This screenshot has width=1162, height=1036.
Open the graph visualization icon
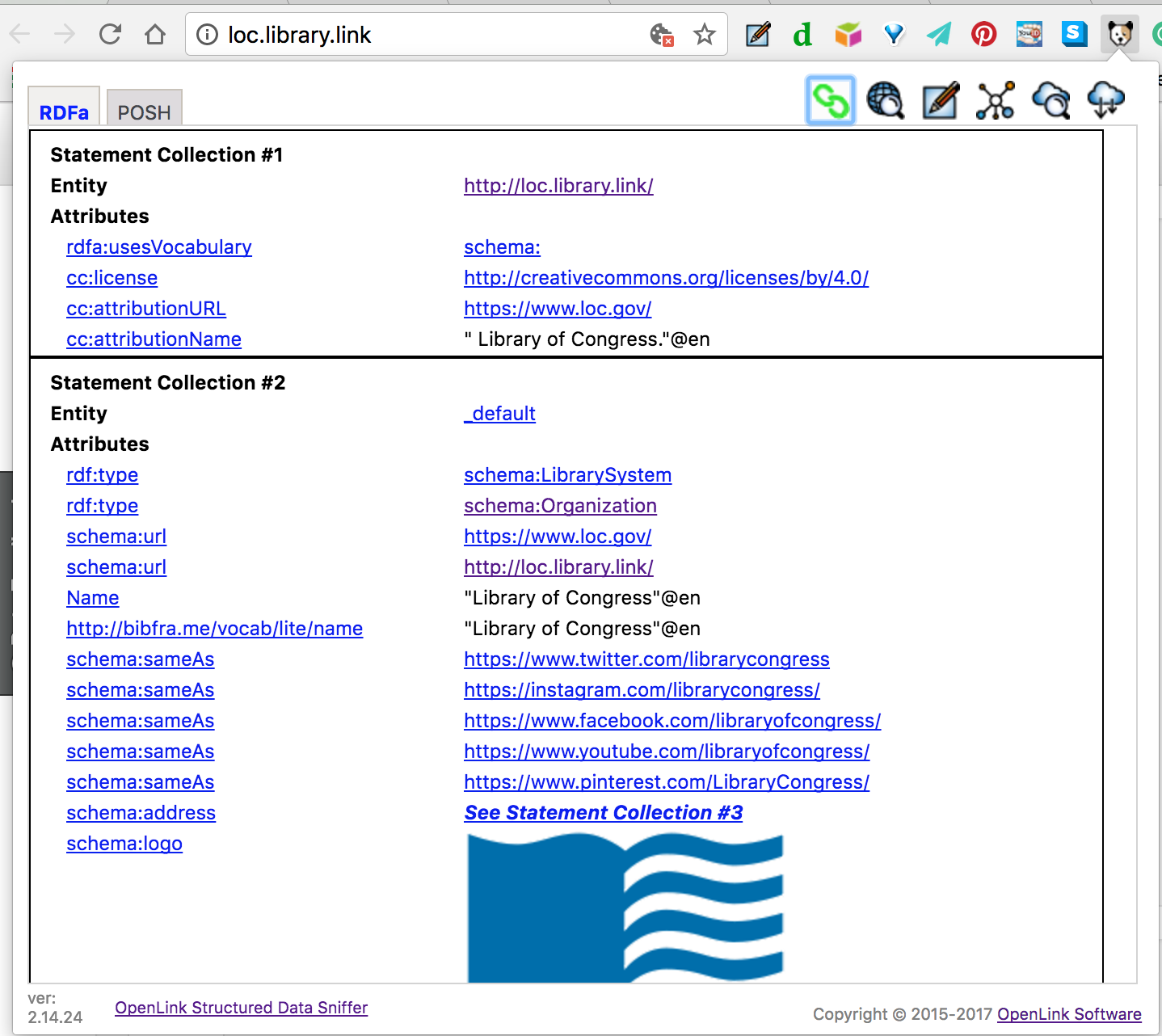pos(995,99)
